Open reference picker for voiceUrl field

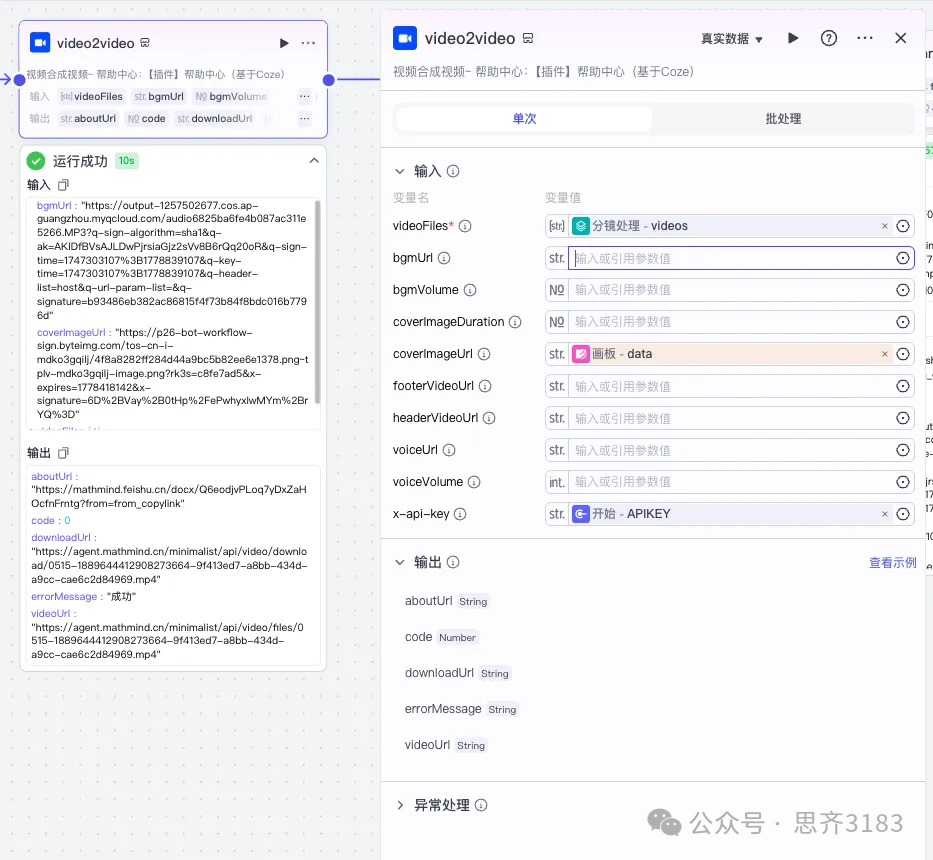(903, 450)
